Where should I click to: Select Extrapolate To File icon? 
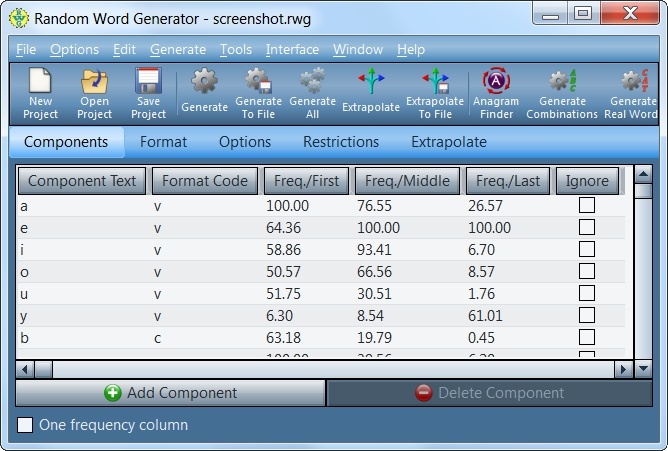point(435,93)
